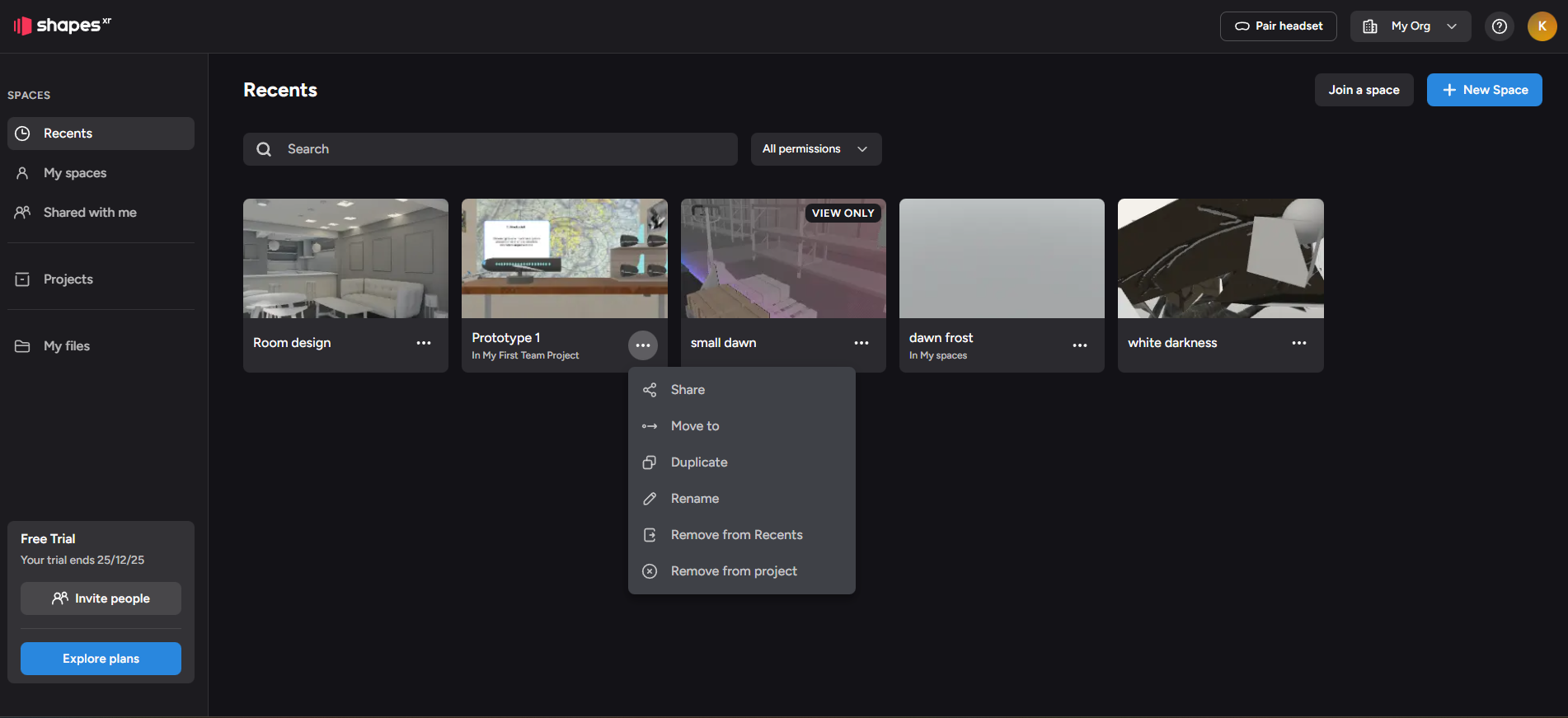Close Prototype 1 three-dot menu button
This screenshot has height=718, width=1568.
[642, 345]
